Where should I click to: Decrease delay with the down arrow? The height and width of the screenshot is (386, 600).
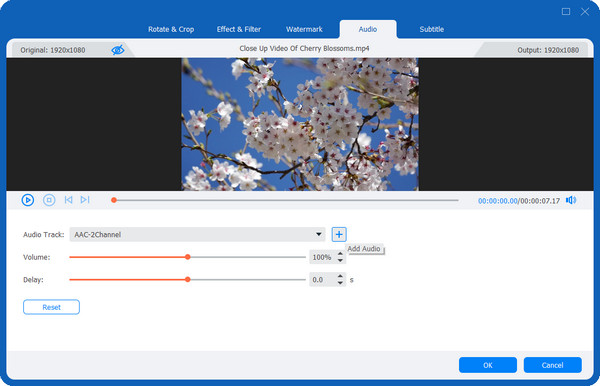340,283
